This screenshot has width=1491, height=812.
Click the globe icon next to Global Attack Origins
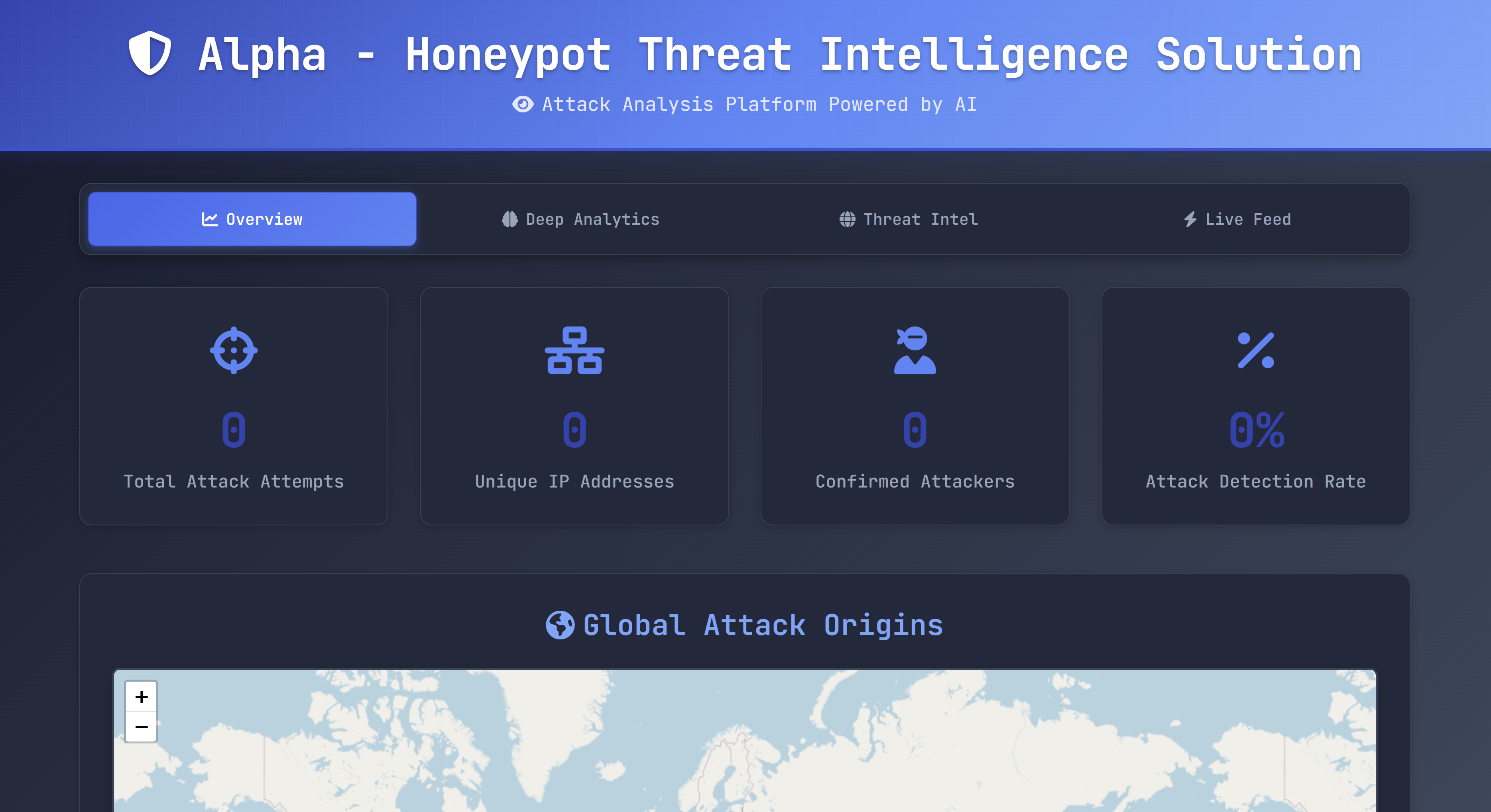click(x=560, y=625)
